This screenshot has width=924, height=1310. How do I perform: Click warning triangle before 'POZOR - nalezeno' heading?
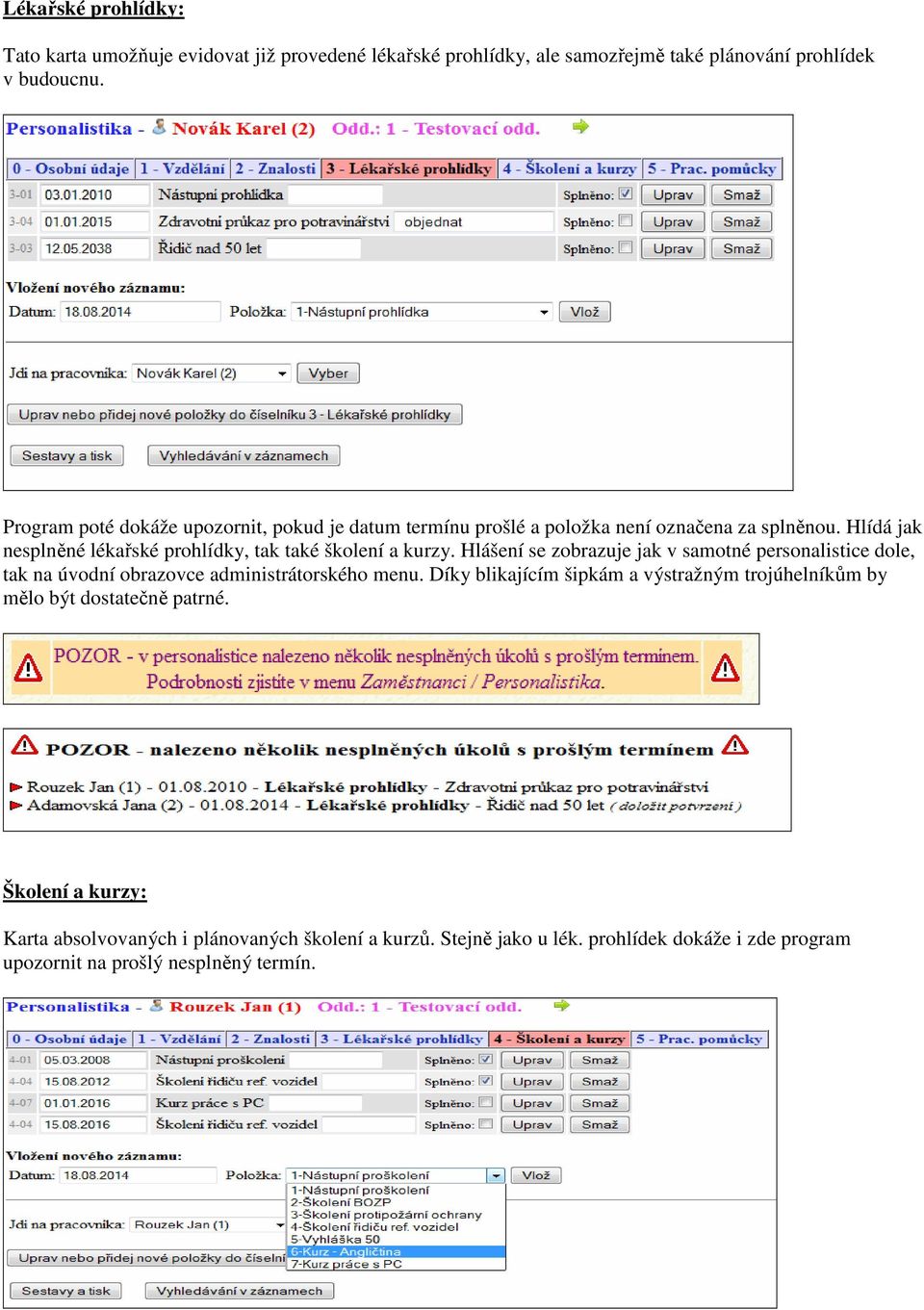coord(24,745)
